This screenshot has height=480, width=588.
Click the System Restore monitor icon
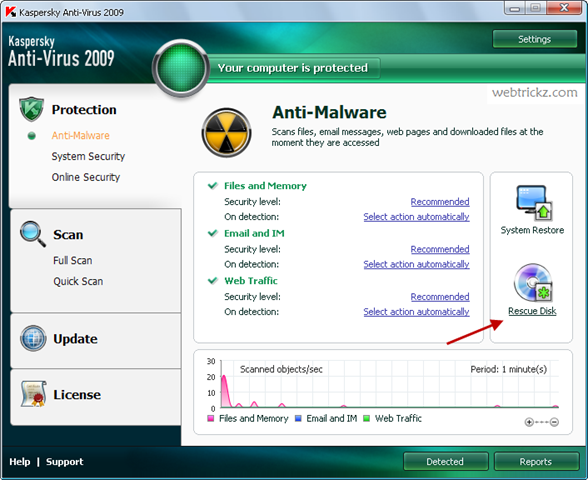point(533,203)
